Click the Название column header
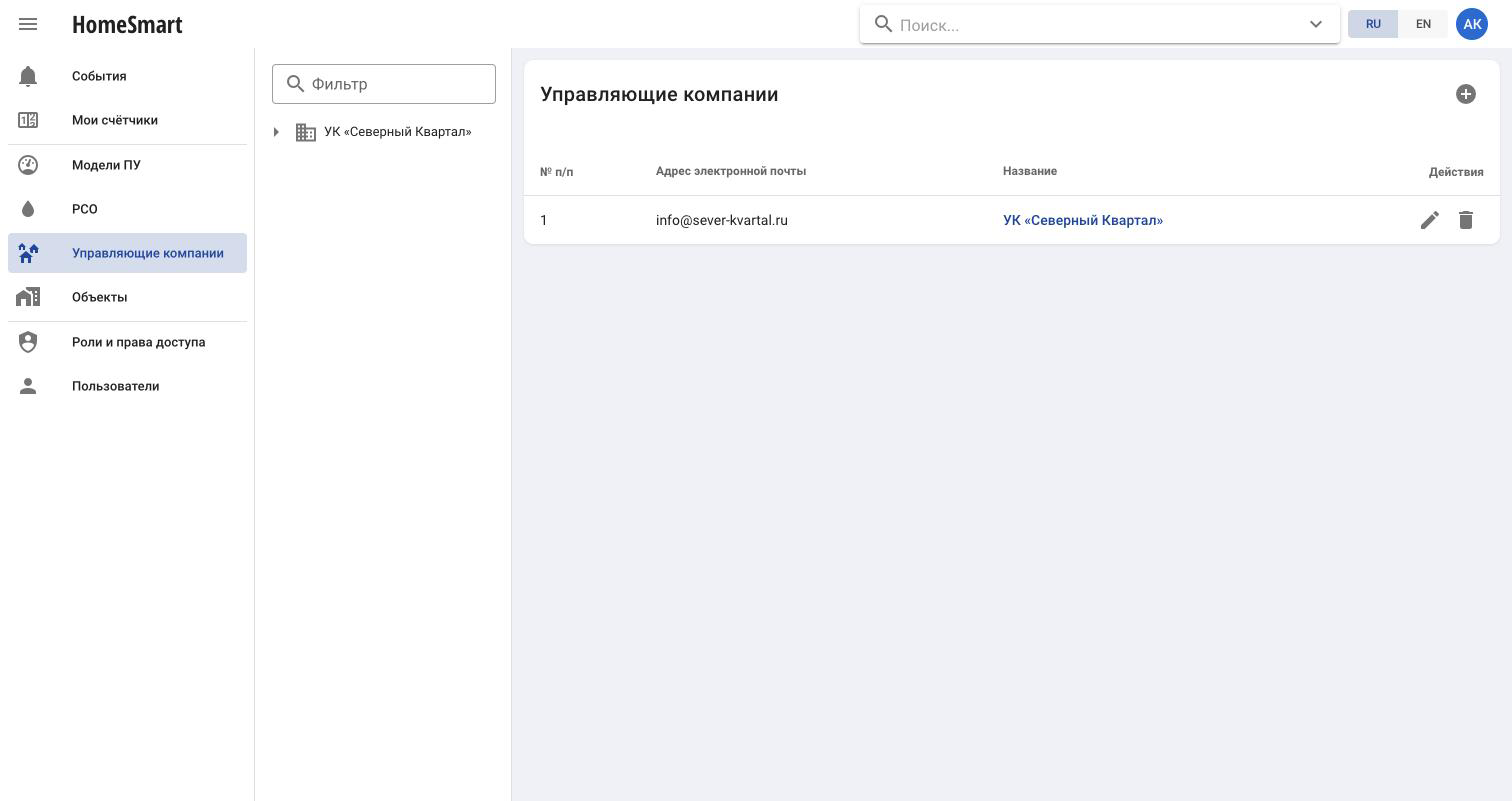Image resolution: width=1512 pixels, height=801 pixels. (x=1030, y=171)
